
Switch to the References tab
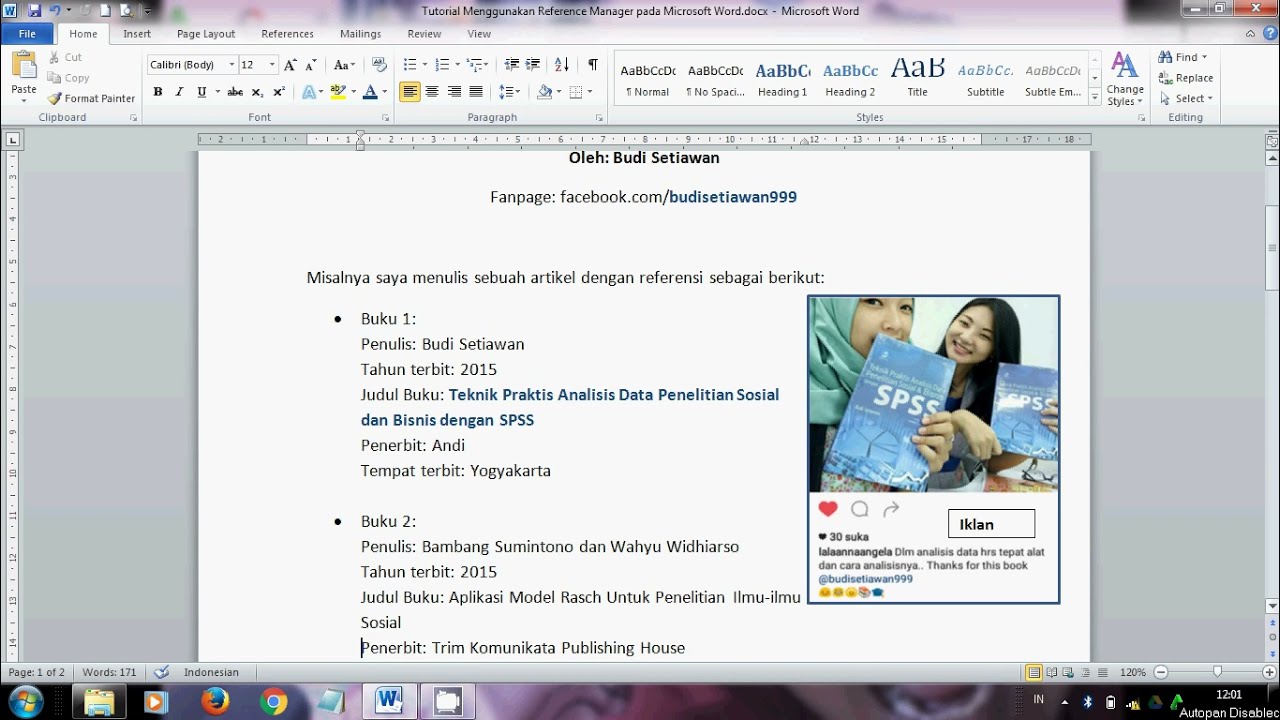[287, 33]
